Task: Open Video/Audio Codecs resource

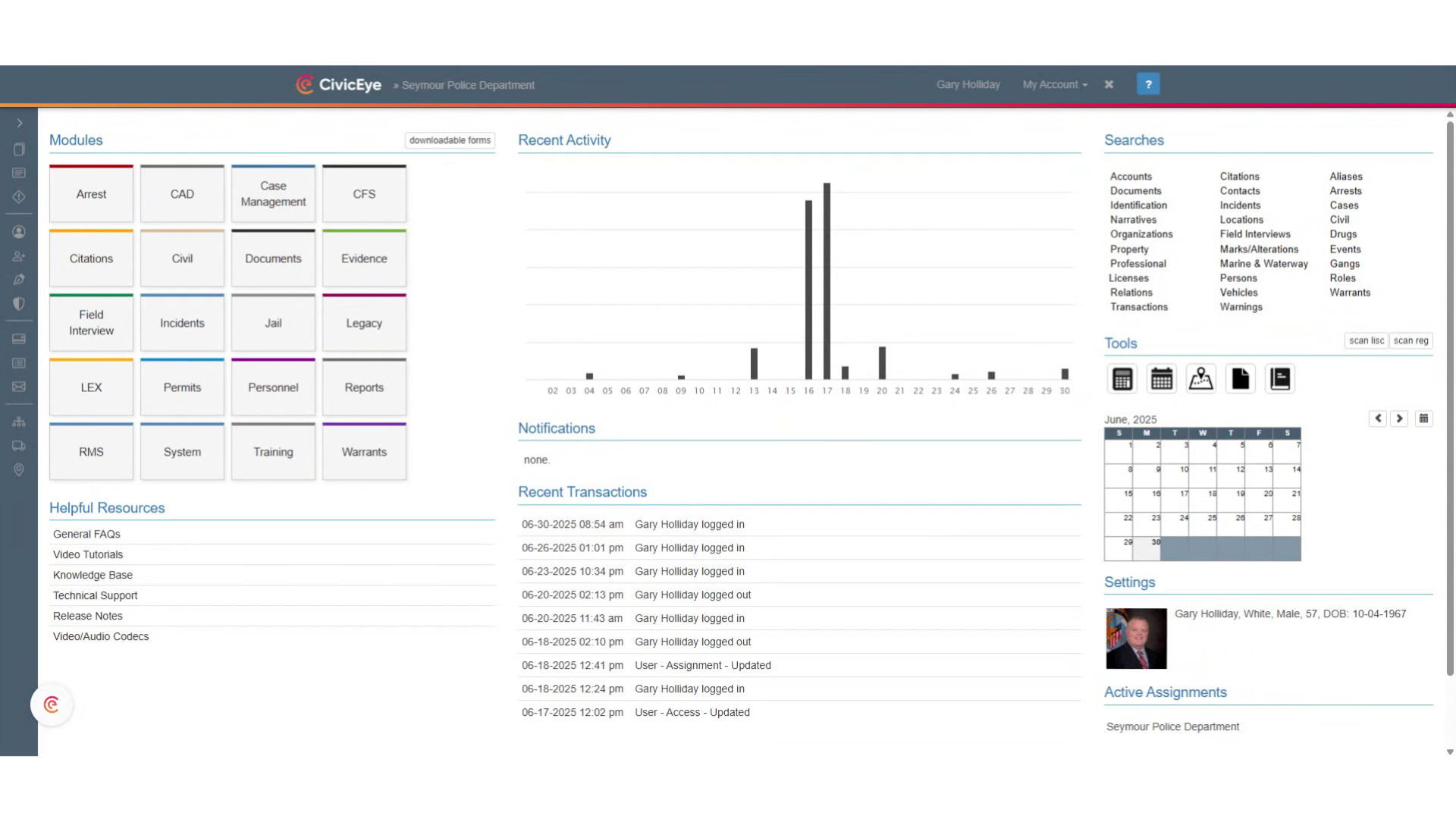Action: click(101, 637)
